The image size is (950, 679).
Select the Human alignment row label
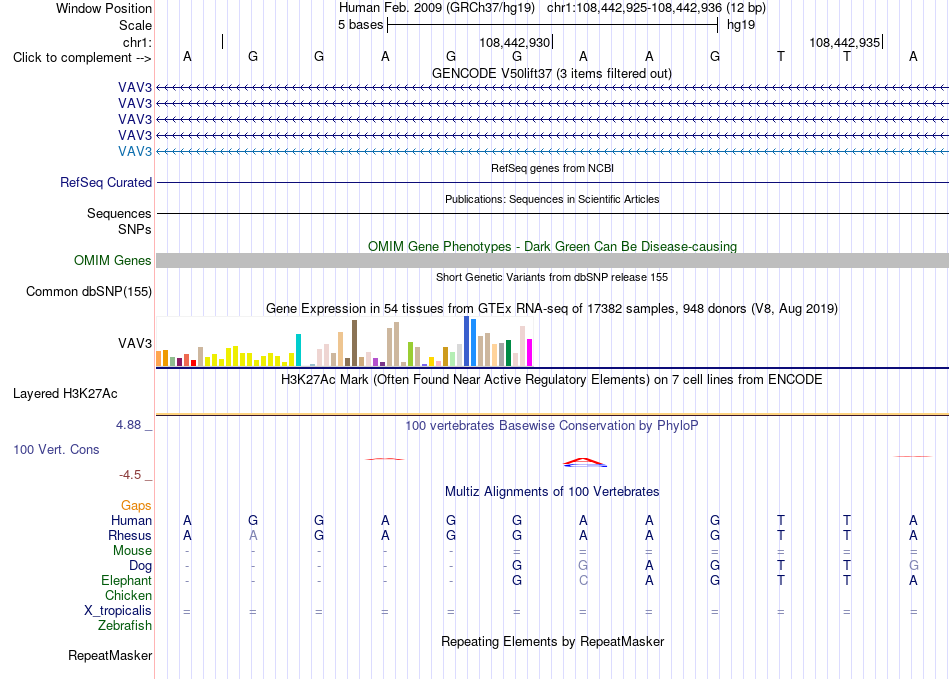[x=131, y=520]
